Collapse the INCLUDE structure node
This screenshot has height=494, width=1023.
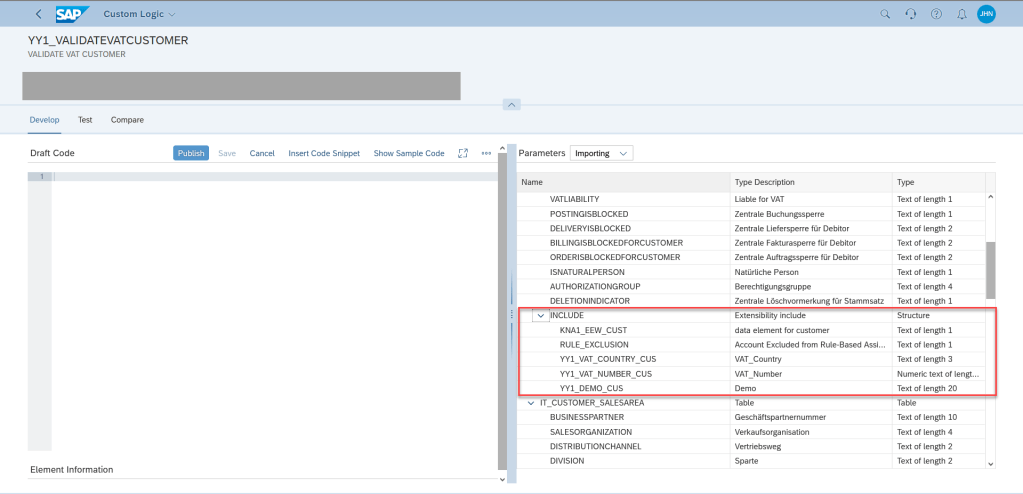pyautogui.click(x=540, y=316)
